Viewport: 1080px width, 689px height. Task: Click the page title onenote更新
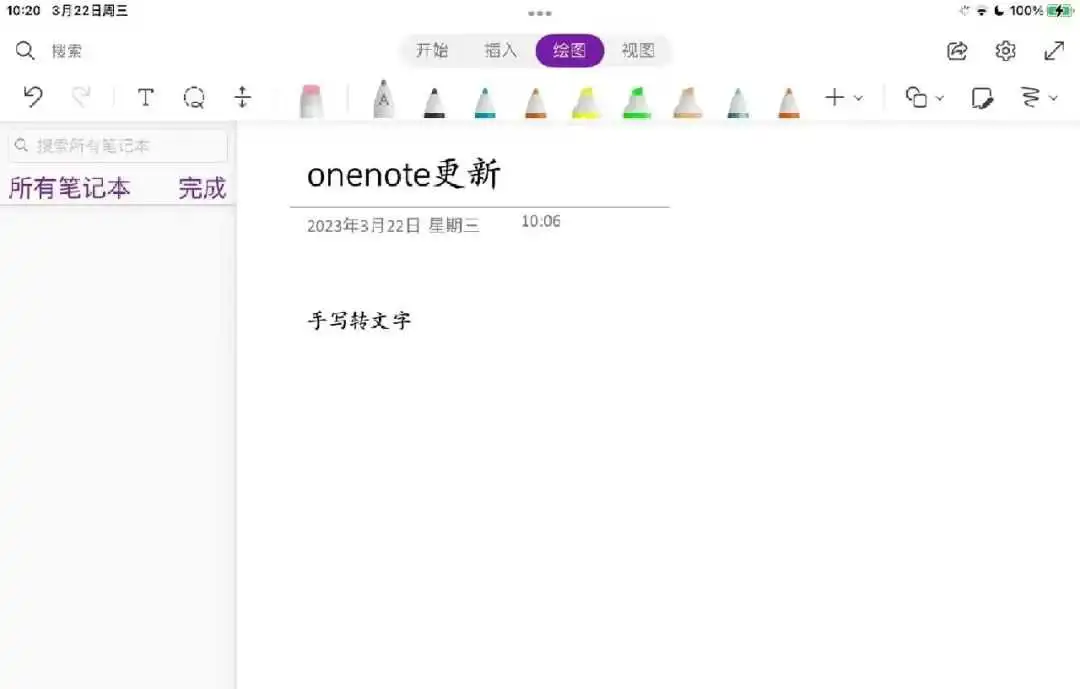coord(404,174)
